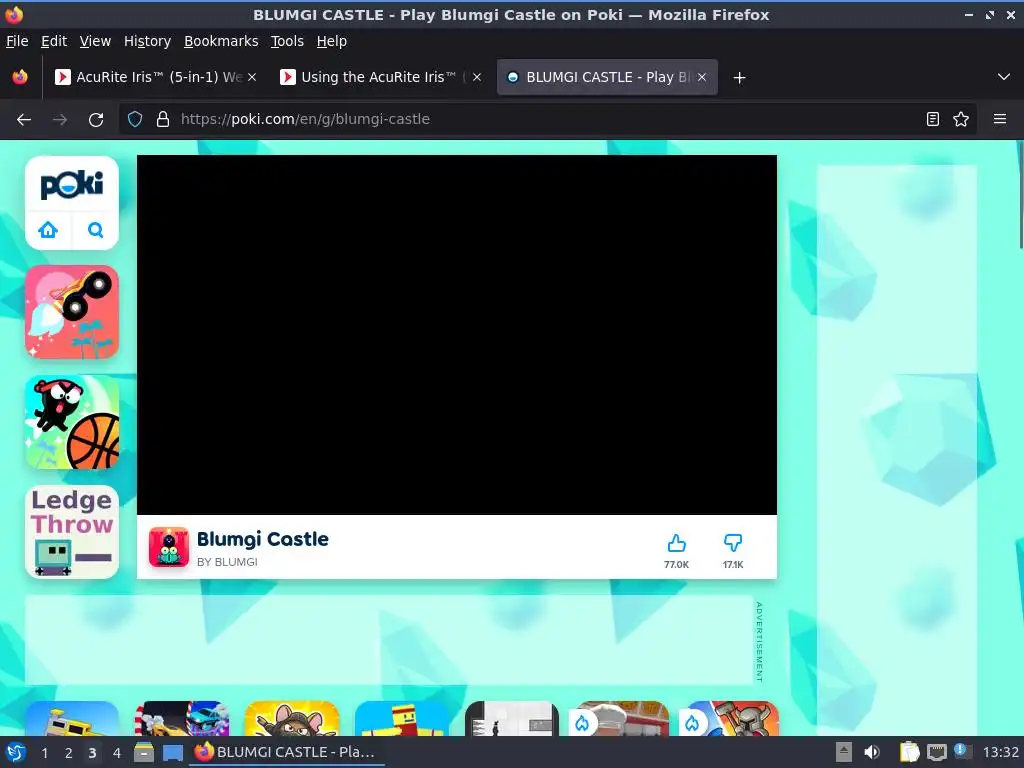Go back with the browser back arrow
This screenshot has height=768, width=1024.
[x=24, y=120]
